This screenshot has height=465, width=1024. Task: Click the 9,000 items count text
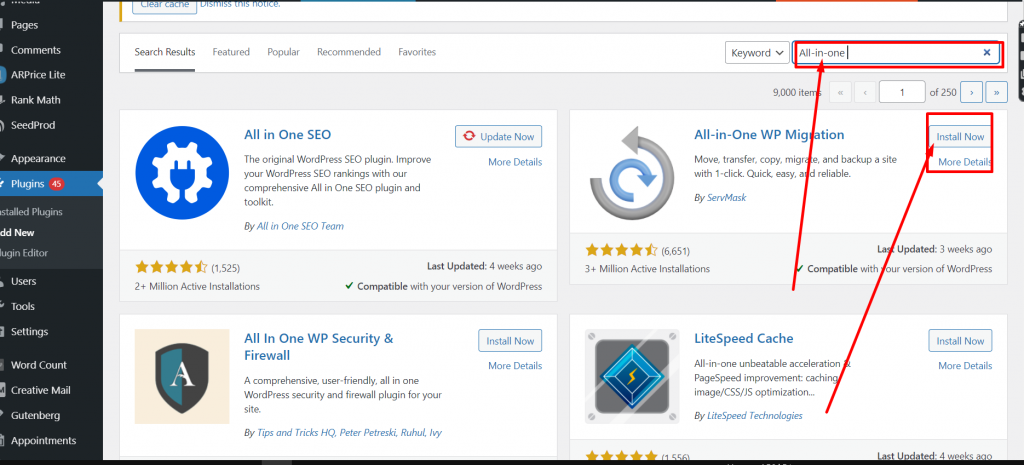pyautogui.click(x=797, y=93)
